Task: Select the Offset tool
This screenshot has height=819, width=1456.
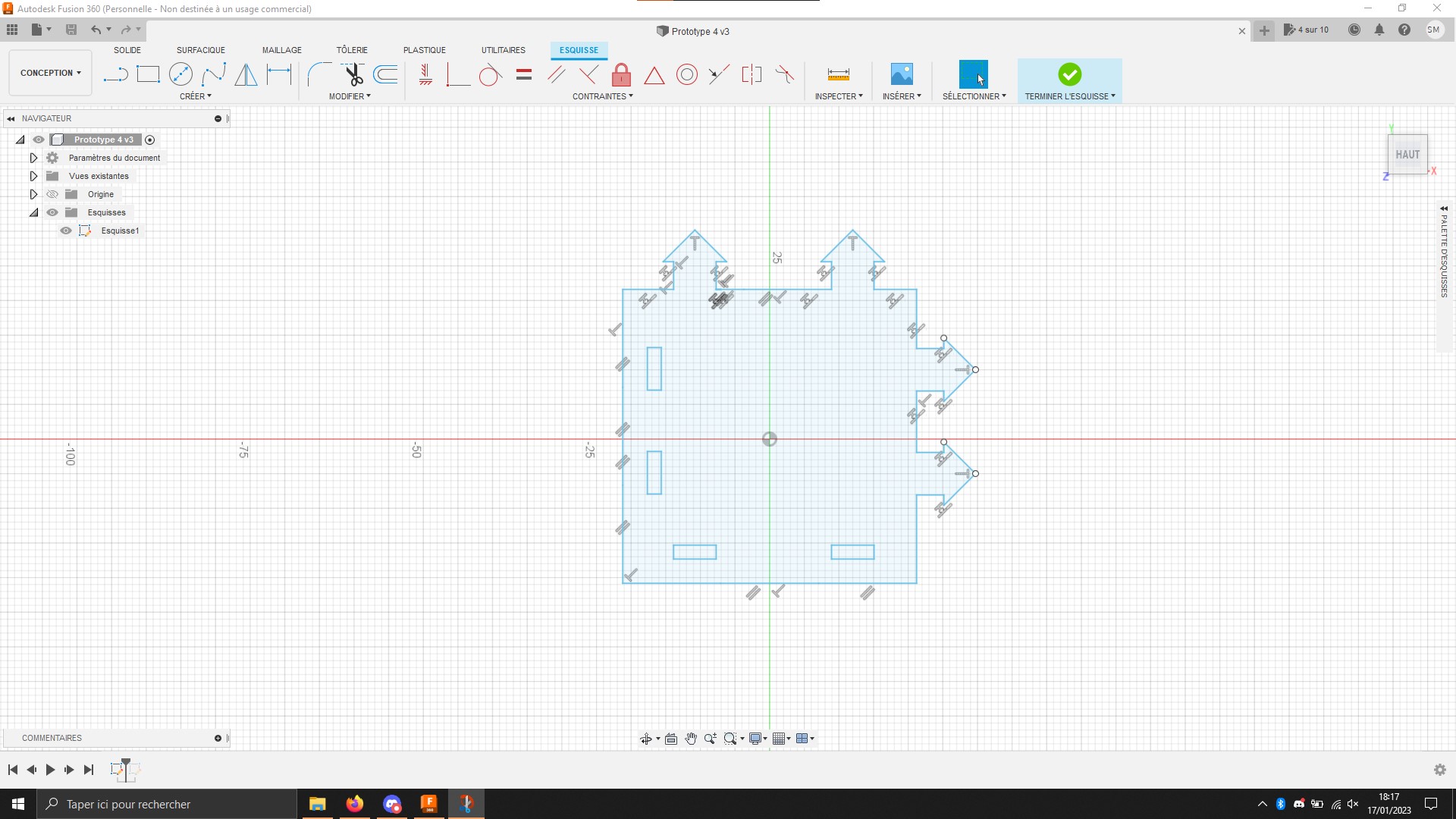Action: click(386, 74)
